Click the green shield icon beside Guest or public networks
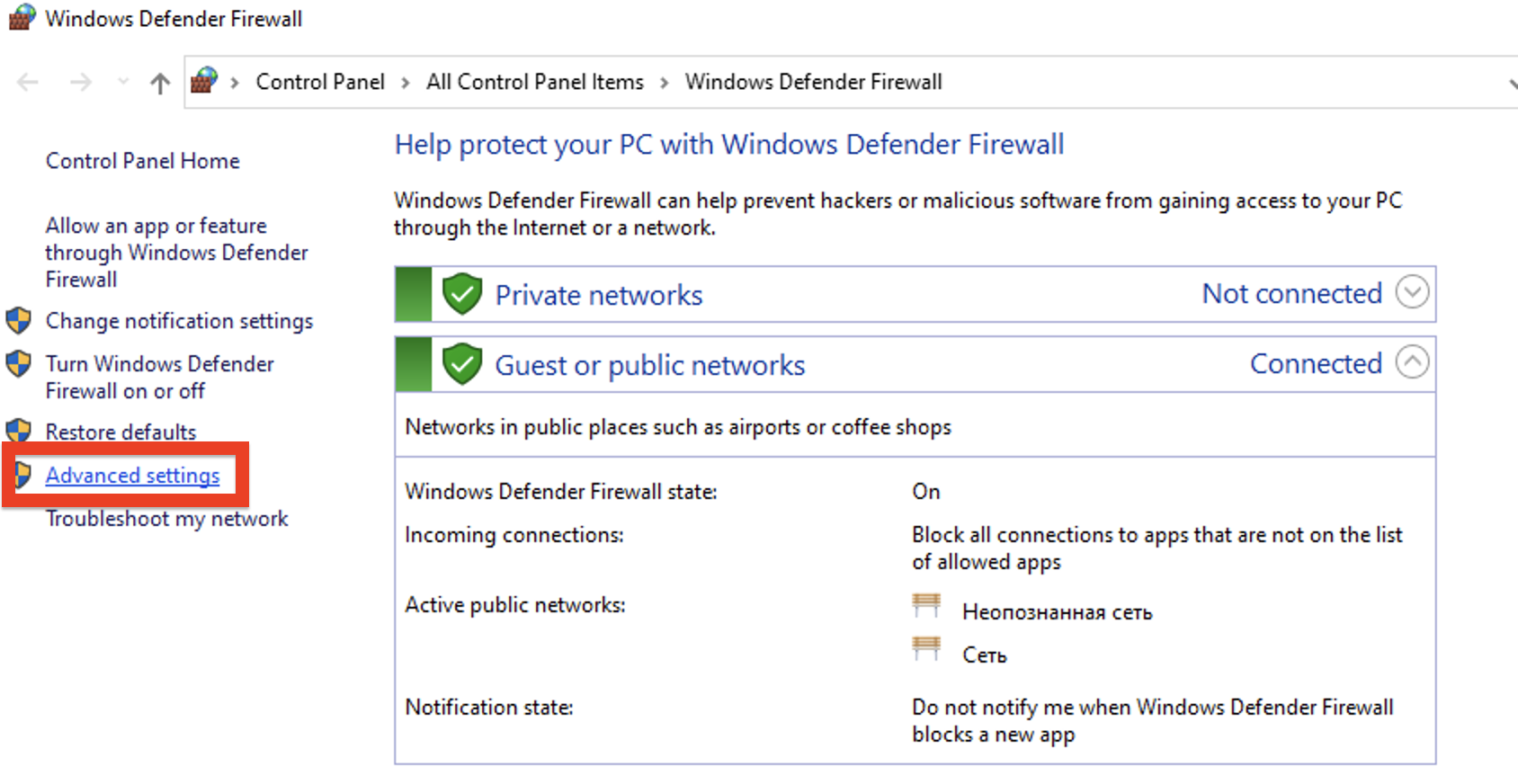 462,364
